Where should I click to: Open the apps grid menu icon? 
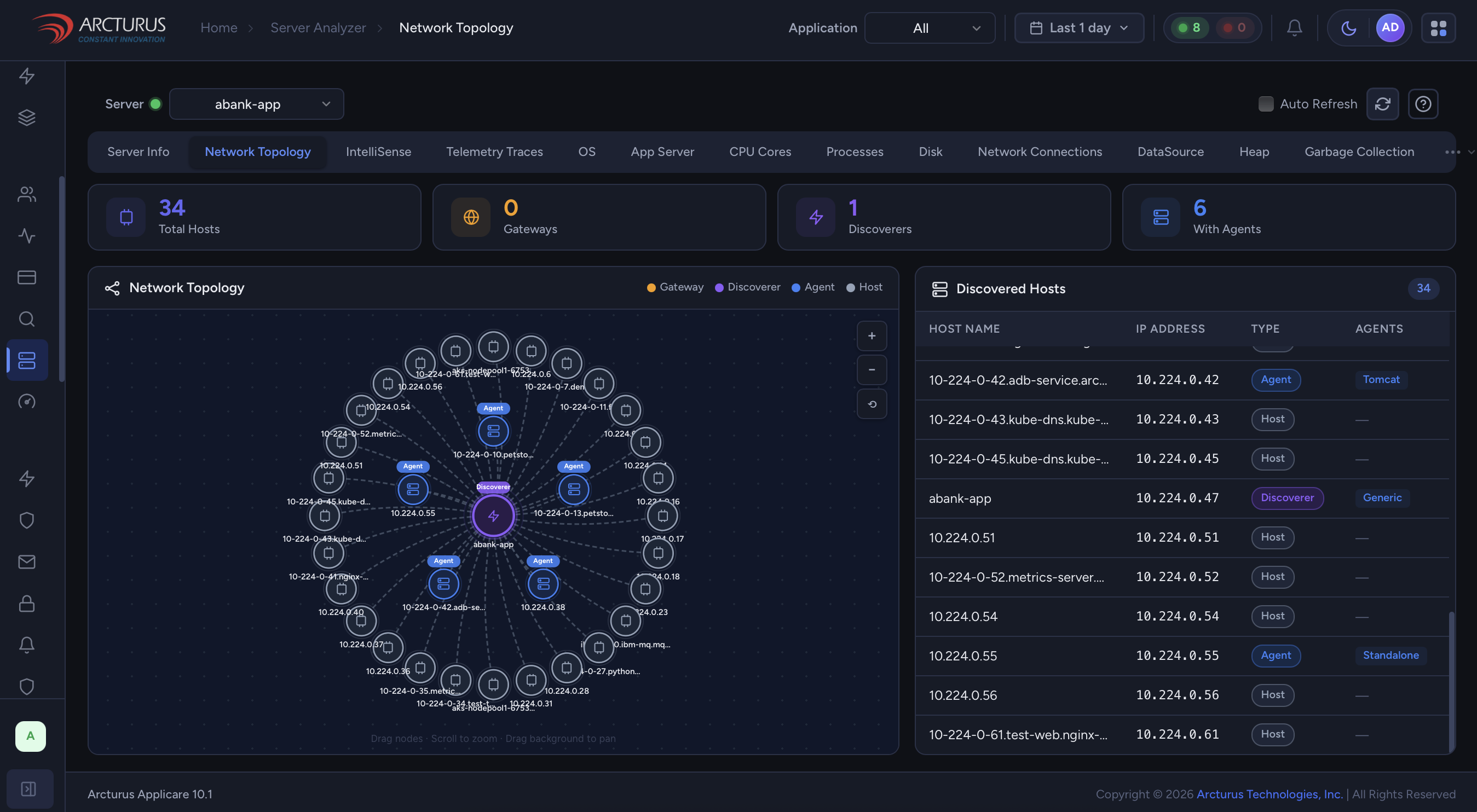point(1438,27)
